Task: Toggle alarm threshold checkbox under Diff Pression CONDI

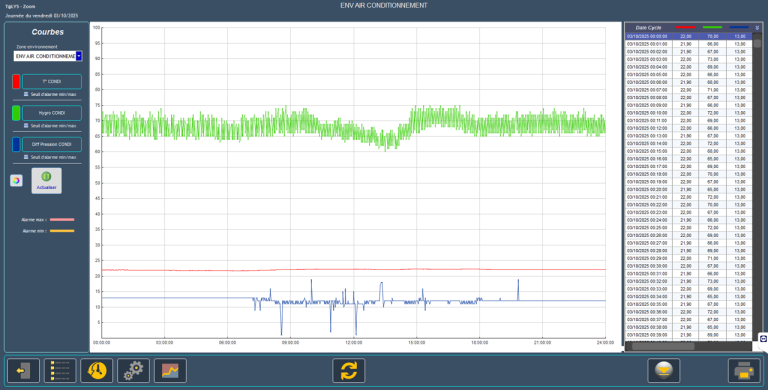Action: 26,157
